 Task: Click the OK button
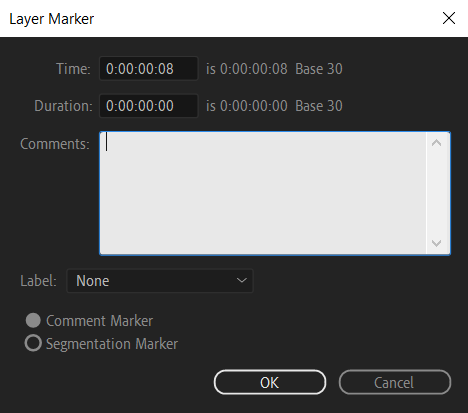(x=270, y=382)
